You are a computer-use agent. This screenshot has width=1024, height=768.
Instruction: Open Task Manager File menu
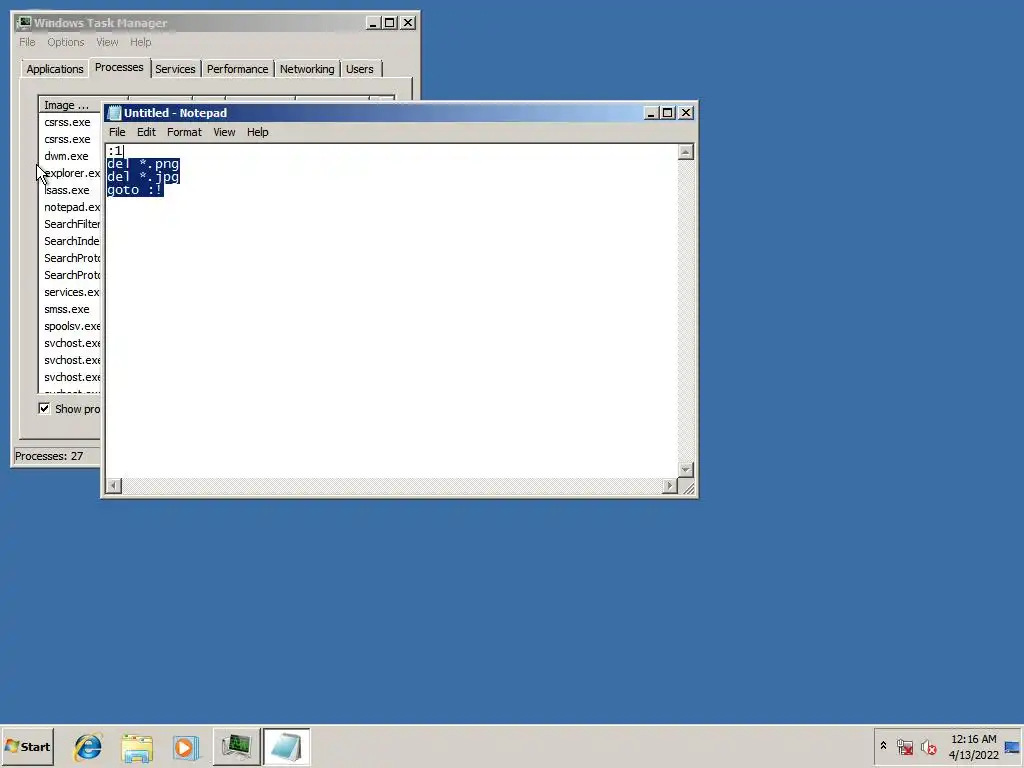27,42
